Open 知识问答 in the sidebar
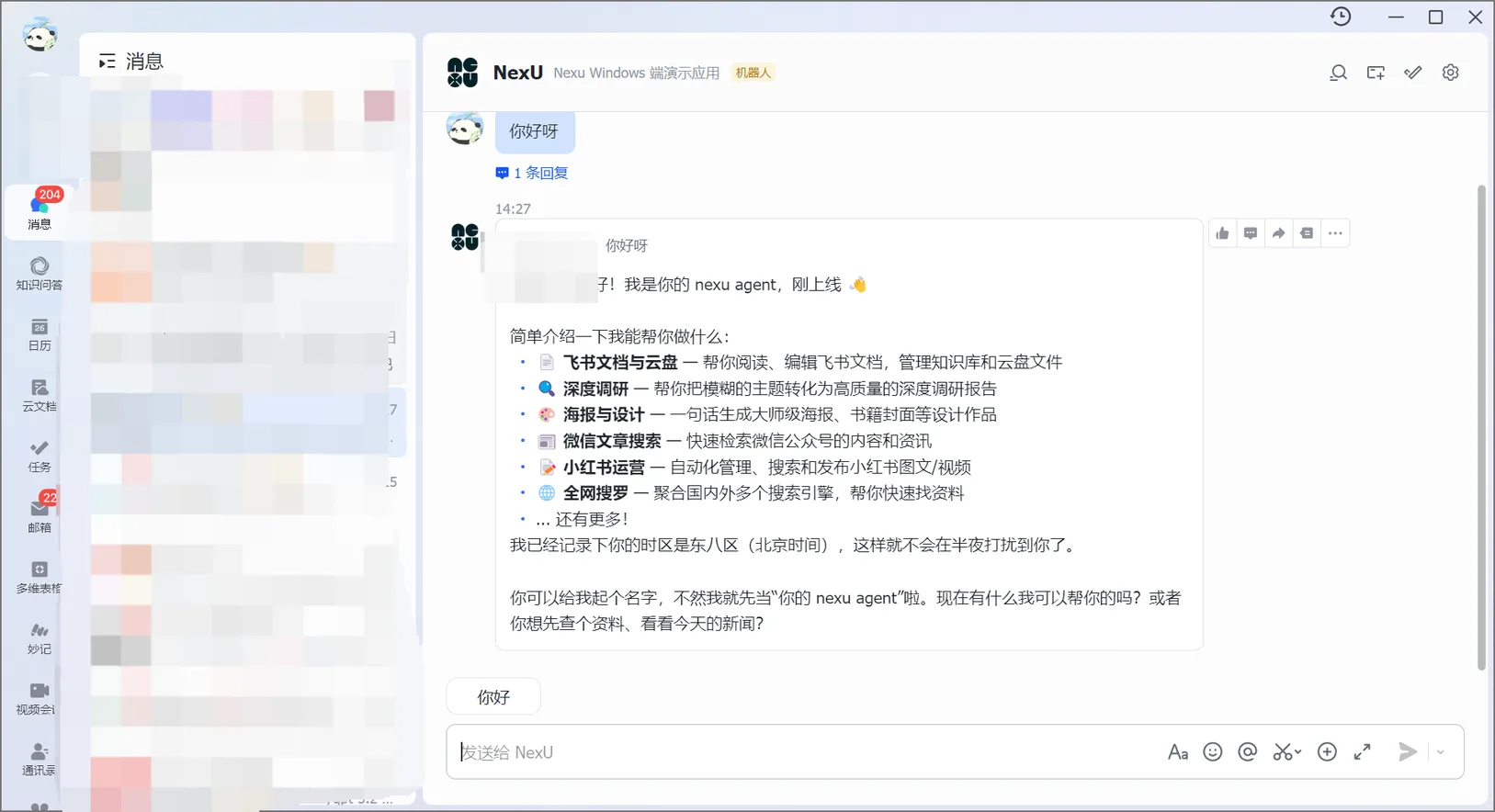Screen dimensions: 1495x812 click(x=40, y=274)
